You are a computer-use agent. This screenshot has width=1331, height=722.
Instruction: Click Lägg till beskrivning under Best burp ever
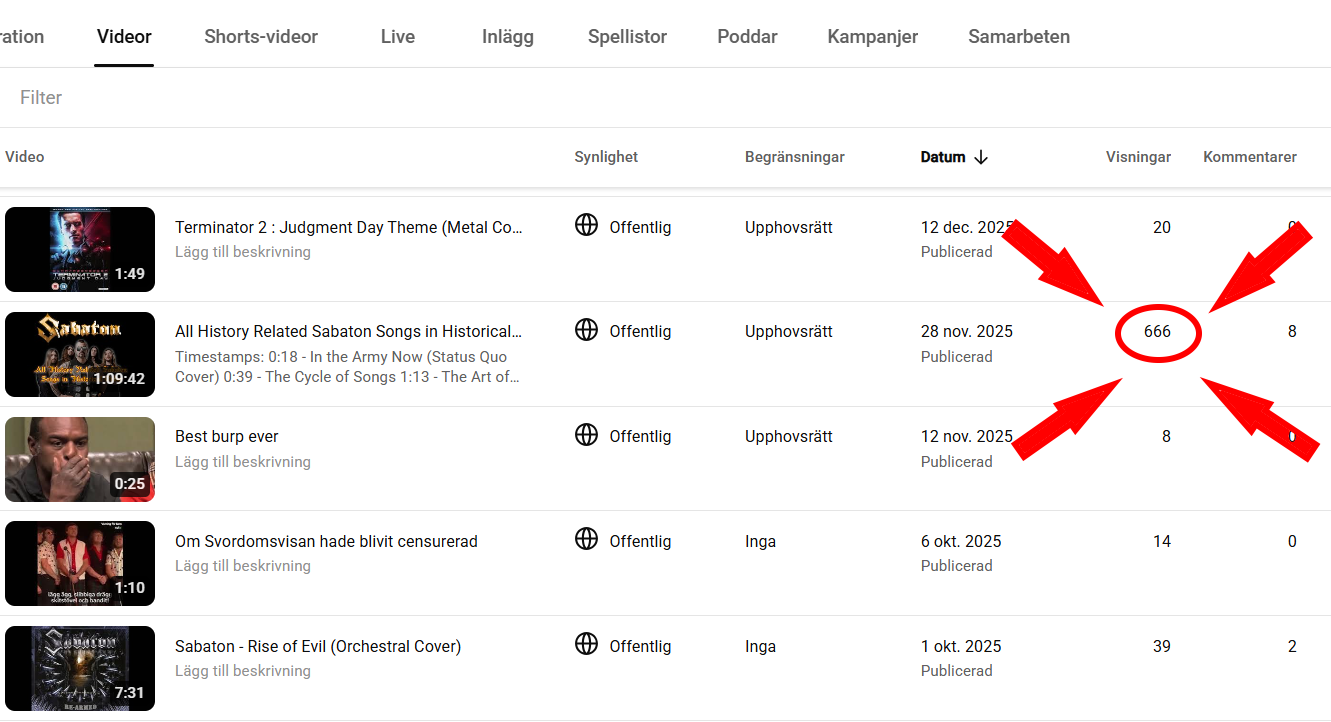click(243, 462)
